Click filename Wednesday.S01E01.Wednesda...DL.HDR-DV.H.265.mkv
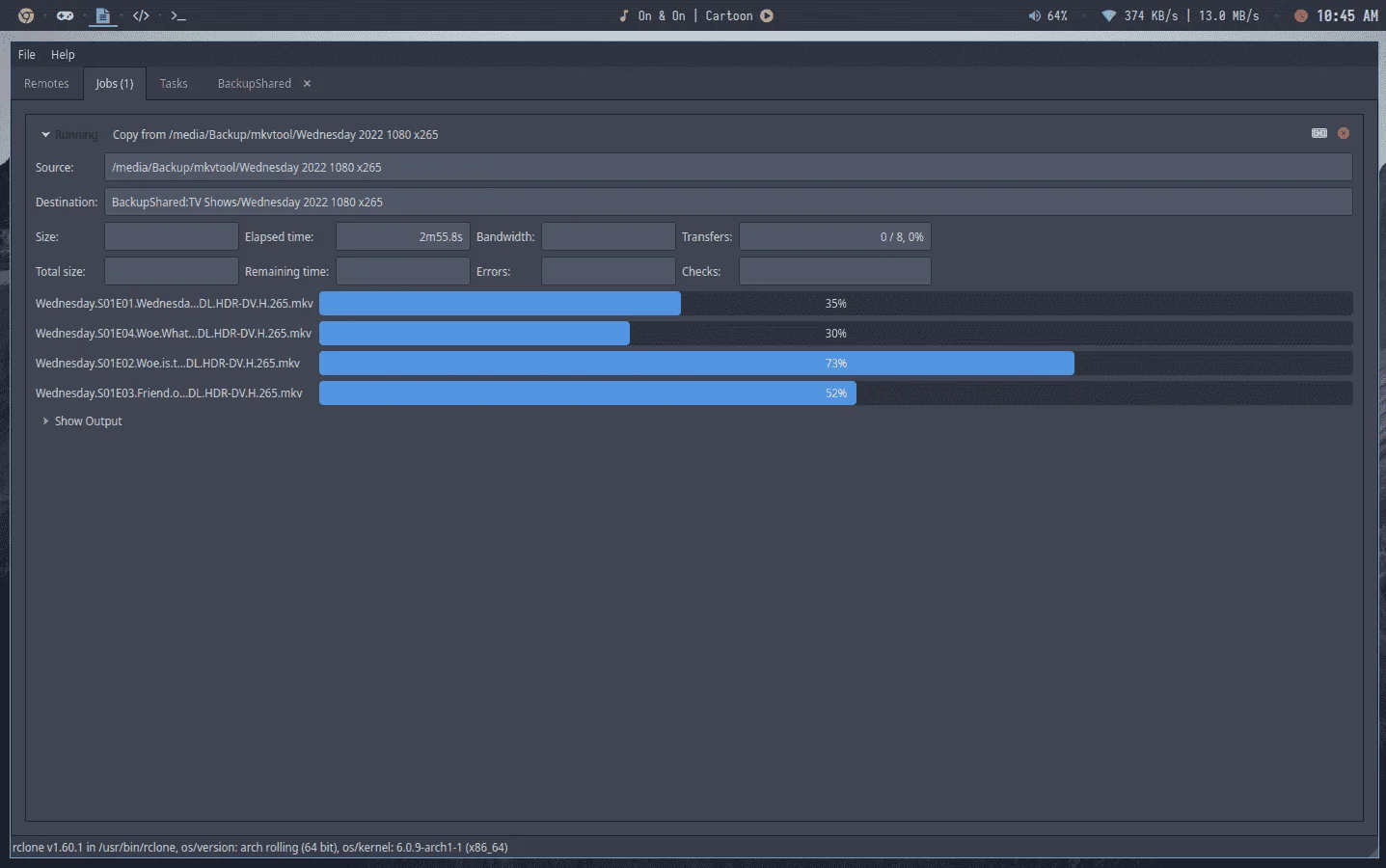Screen dimensions: 1386x868 [174, 304]
